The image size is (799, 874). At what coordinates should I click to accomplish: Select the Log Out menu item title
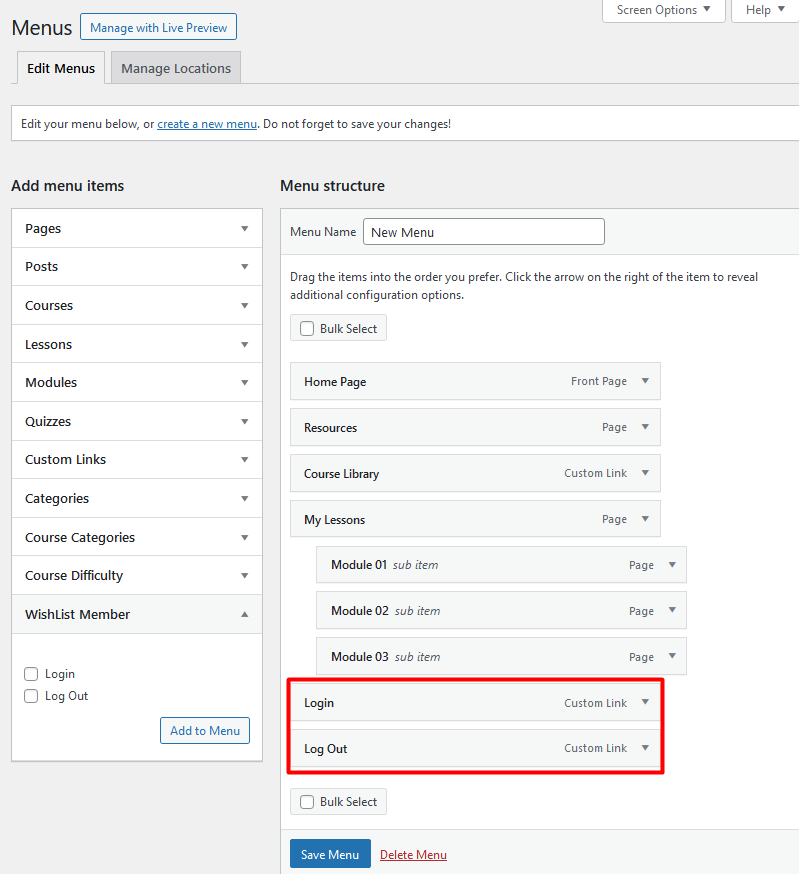(326, 749)
